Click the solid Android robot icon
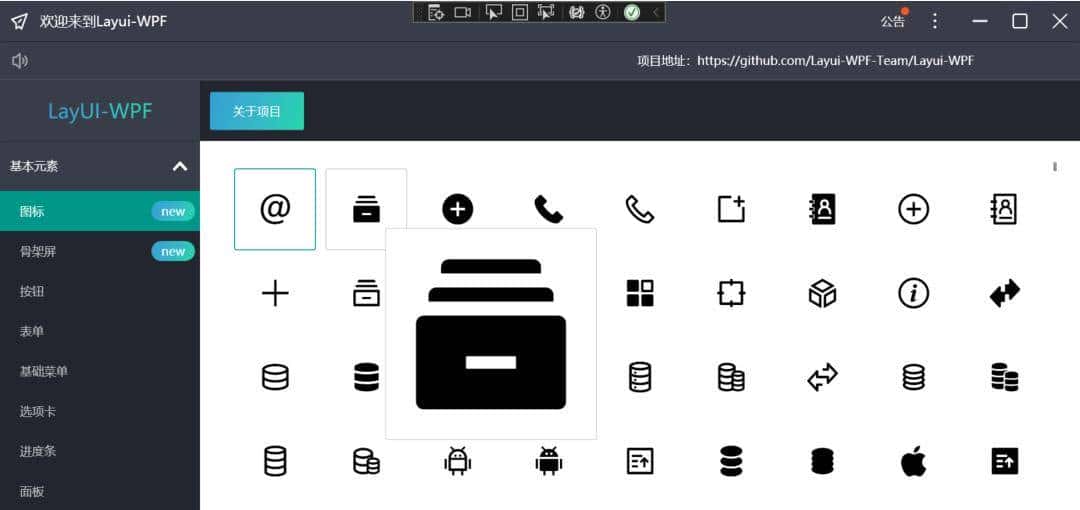The image size is (1080, 510). coord(548,461)
